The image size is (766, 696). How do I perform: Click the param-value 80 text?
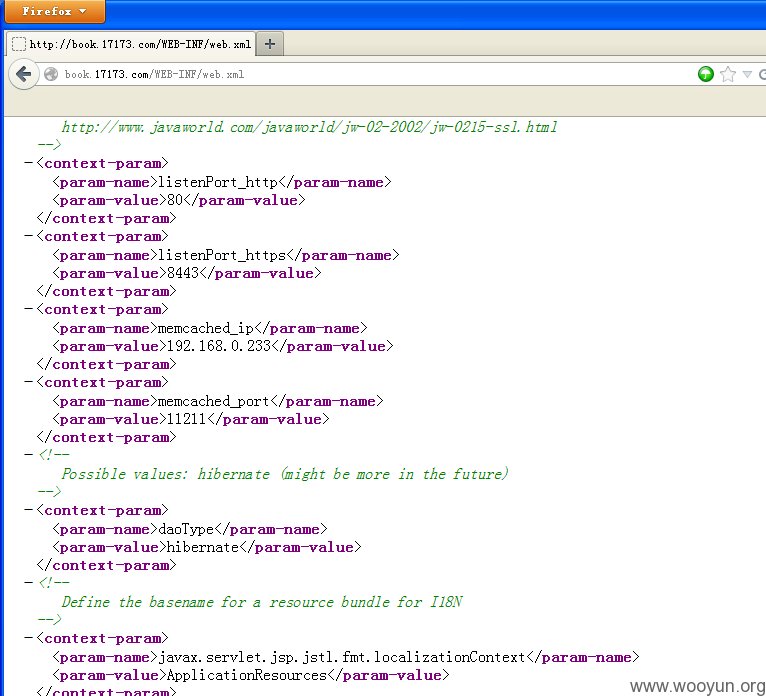coord(174,200)
